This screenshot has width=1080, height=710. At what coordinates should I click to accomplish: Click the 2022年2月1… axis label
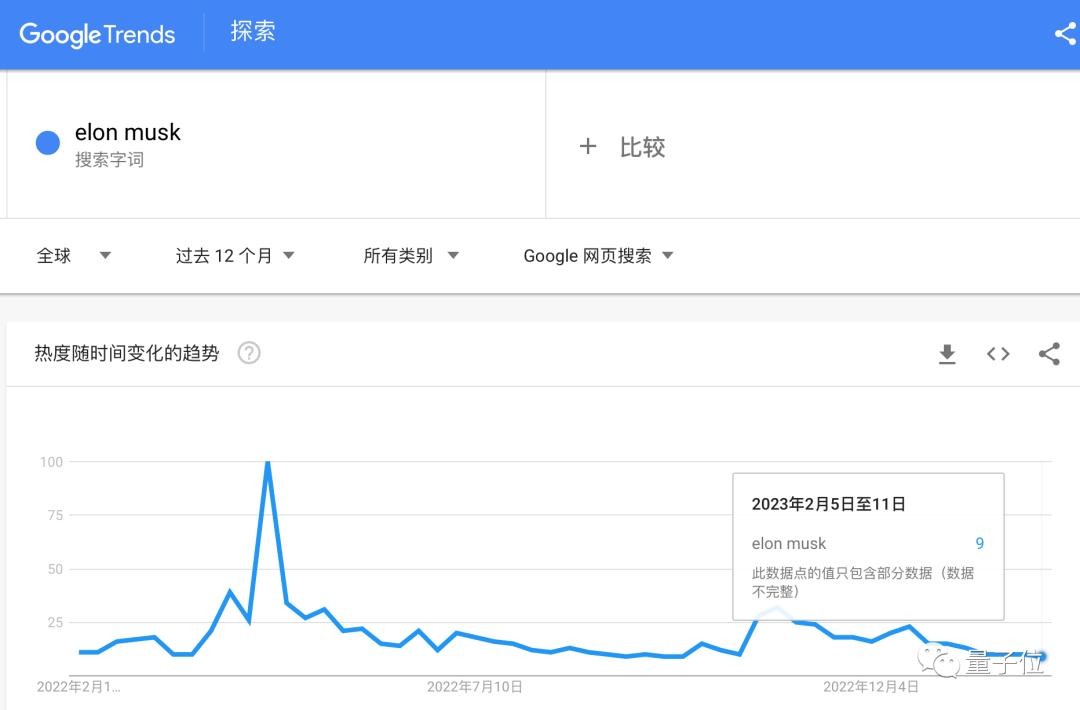(x=79, y=687)
